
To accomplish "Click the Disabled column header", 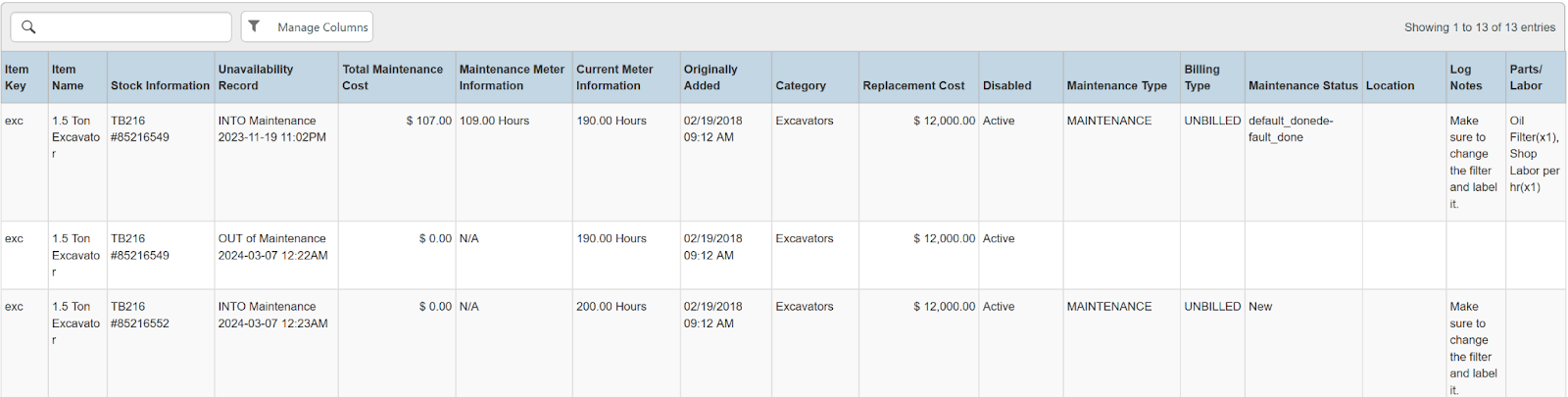I will point(1006,86).
